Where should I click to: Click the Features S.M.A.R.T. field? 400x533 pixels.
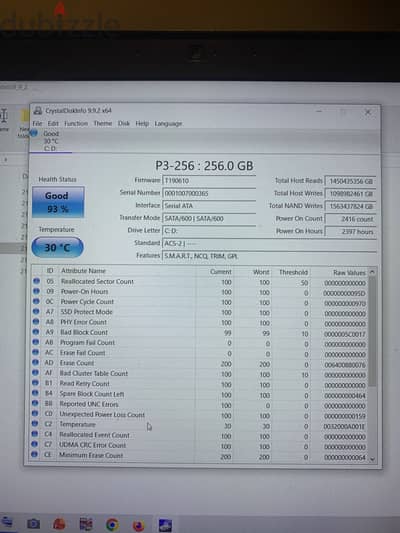point(269,256)
